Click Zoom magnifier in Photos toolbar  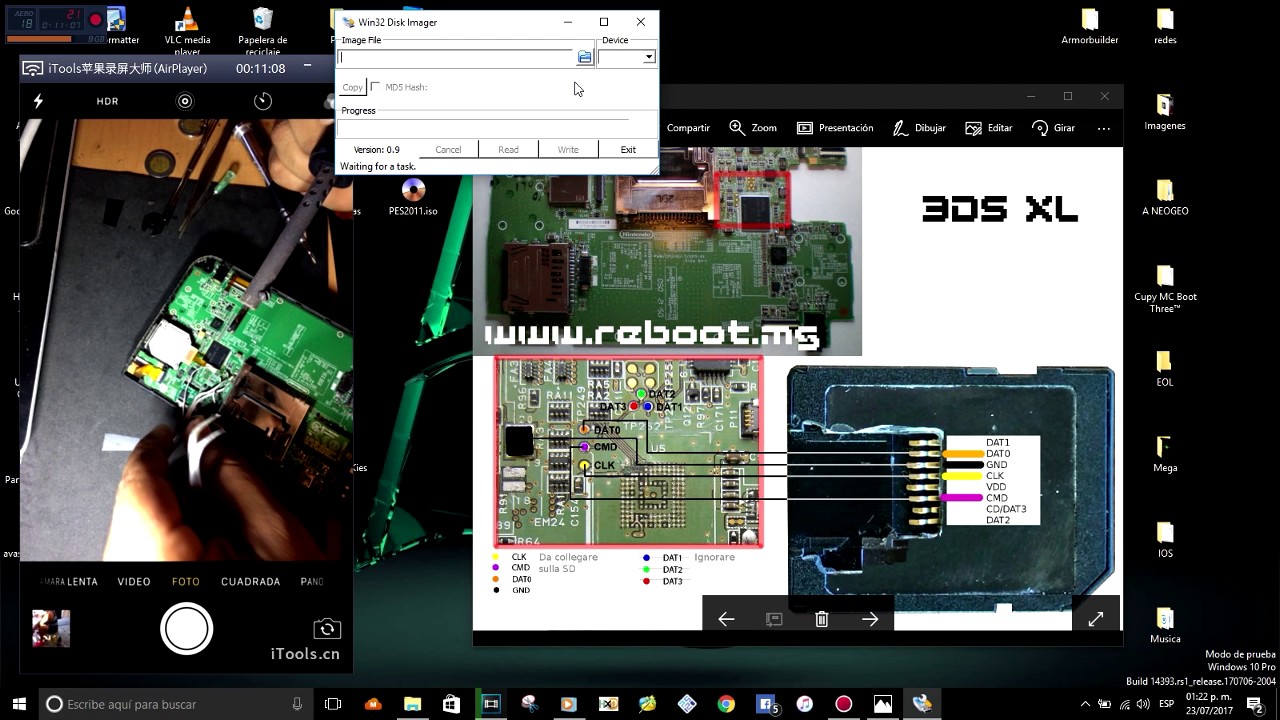753,128
